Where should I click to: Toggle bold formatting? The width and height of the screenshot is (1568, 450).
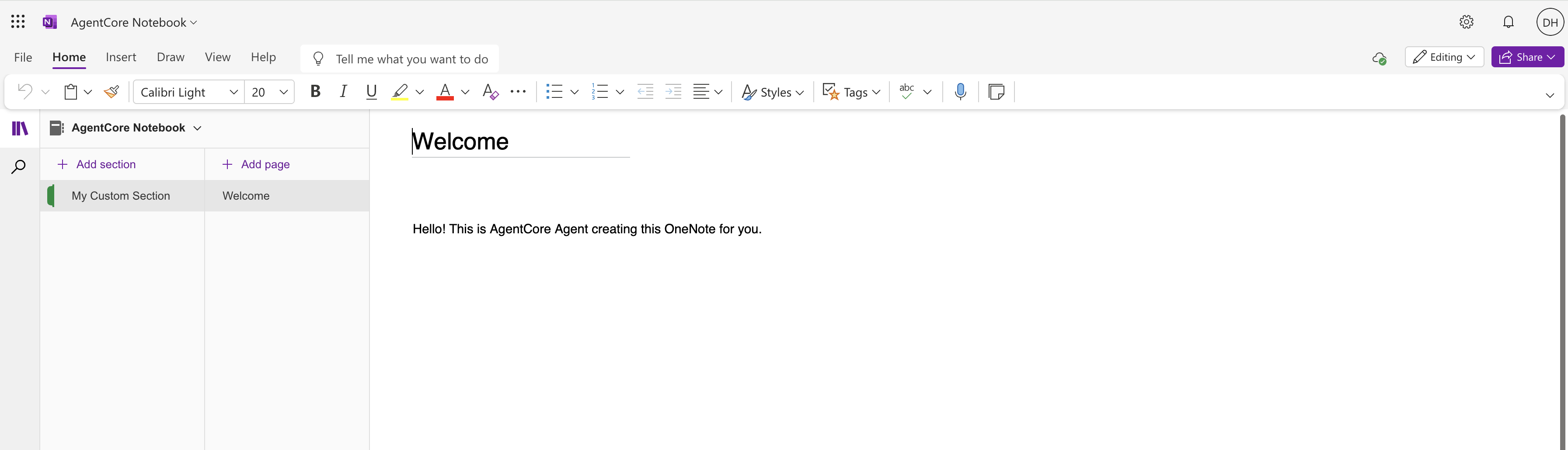(315, 91)
